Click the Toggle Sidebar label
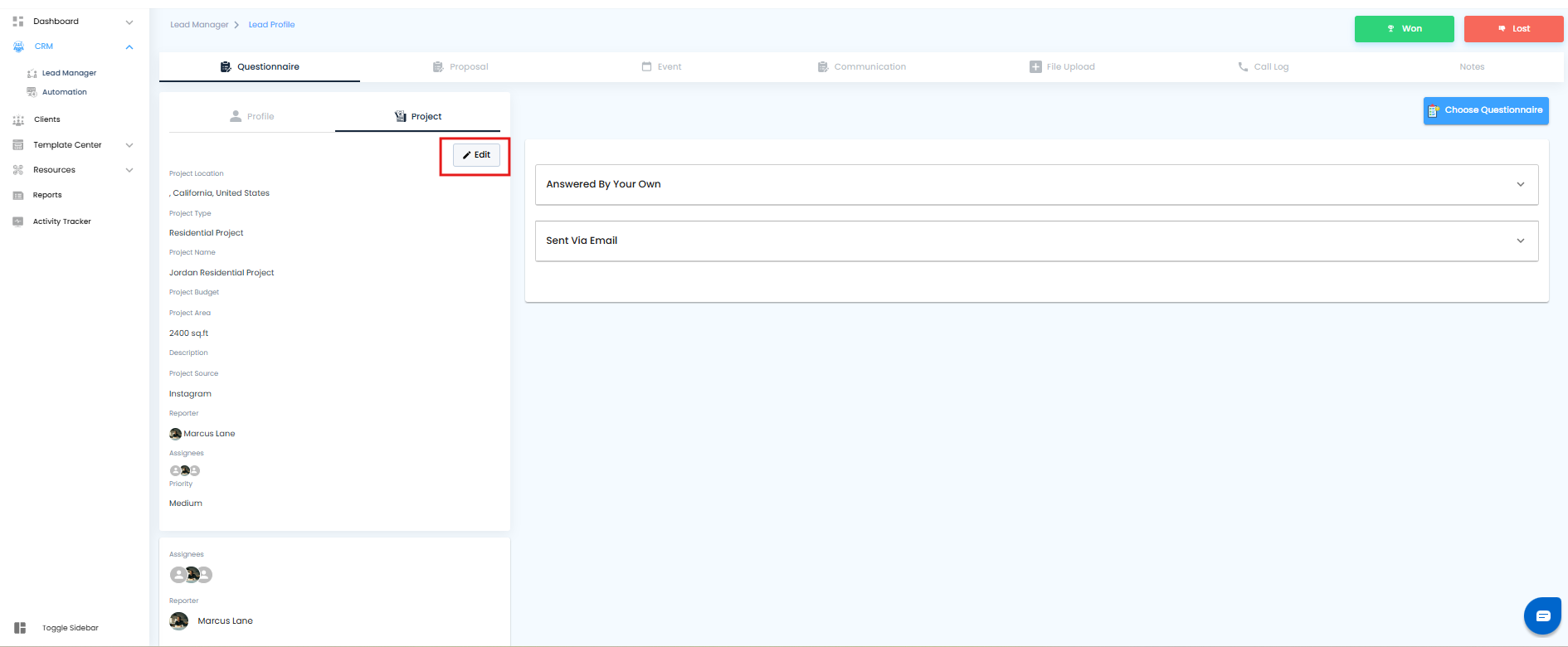1568x647 pixels. (71, 628)
